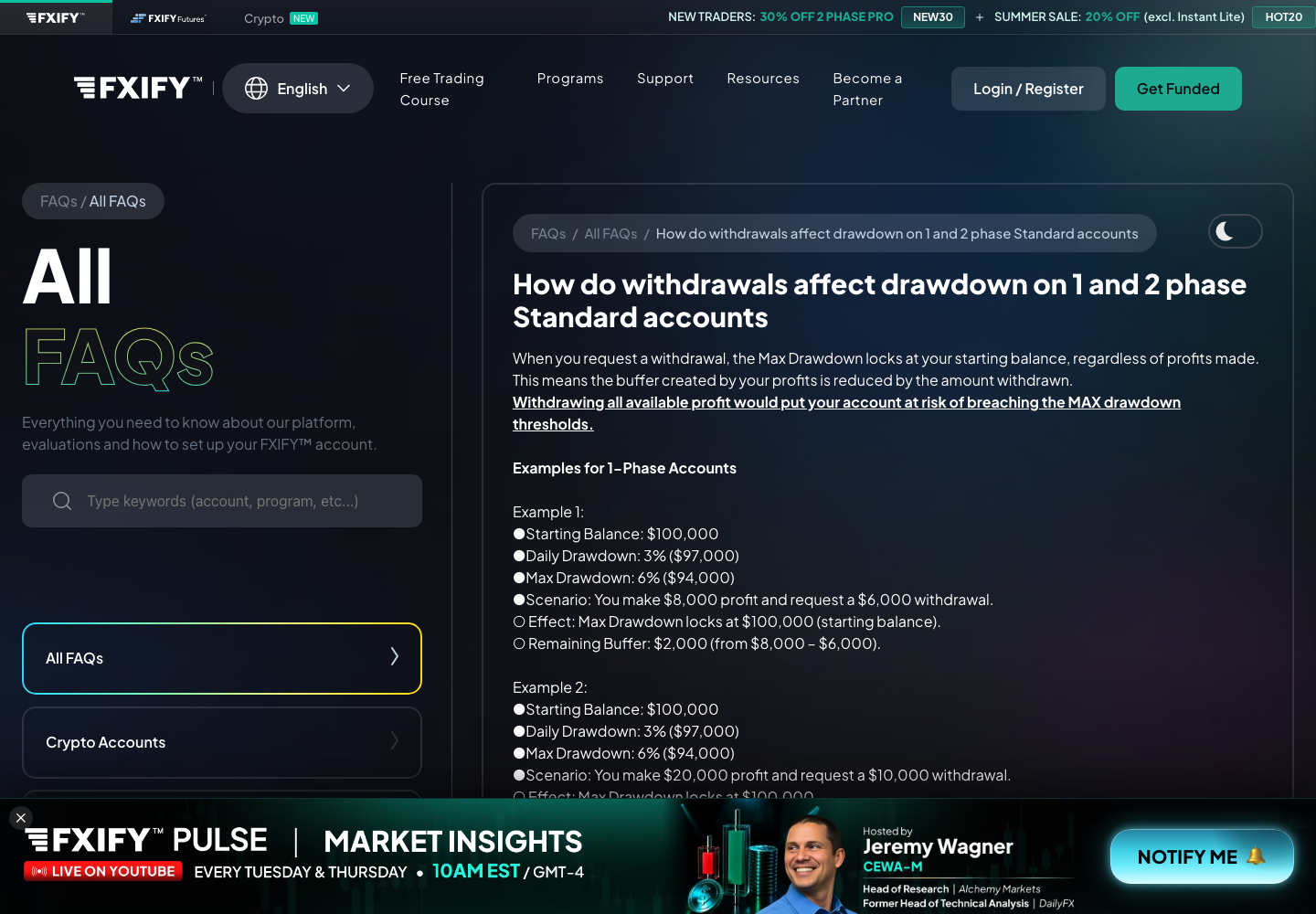The width and height of the screenshot is (1316, 914).
Task: Expand Crypto Accounts chevron arrow
Action: (394, 740)
